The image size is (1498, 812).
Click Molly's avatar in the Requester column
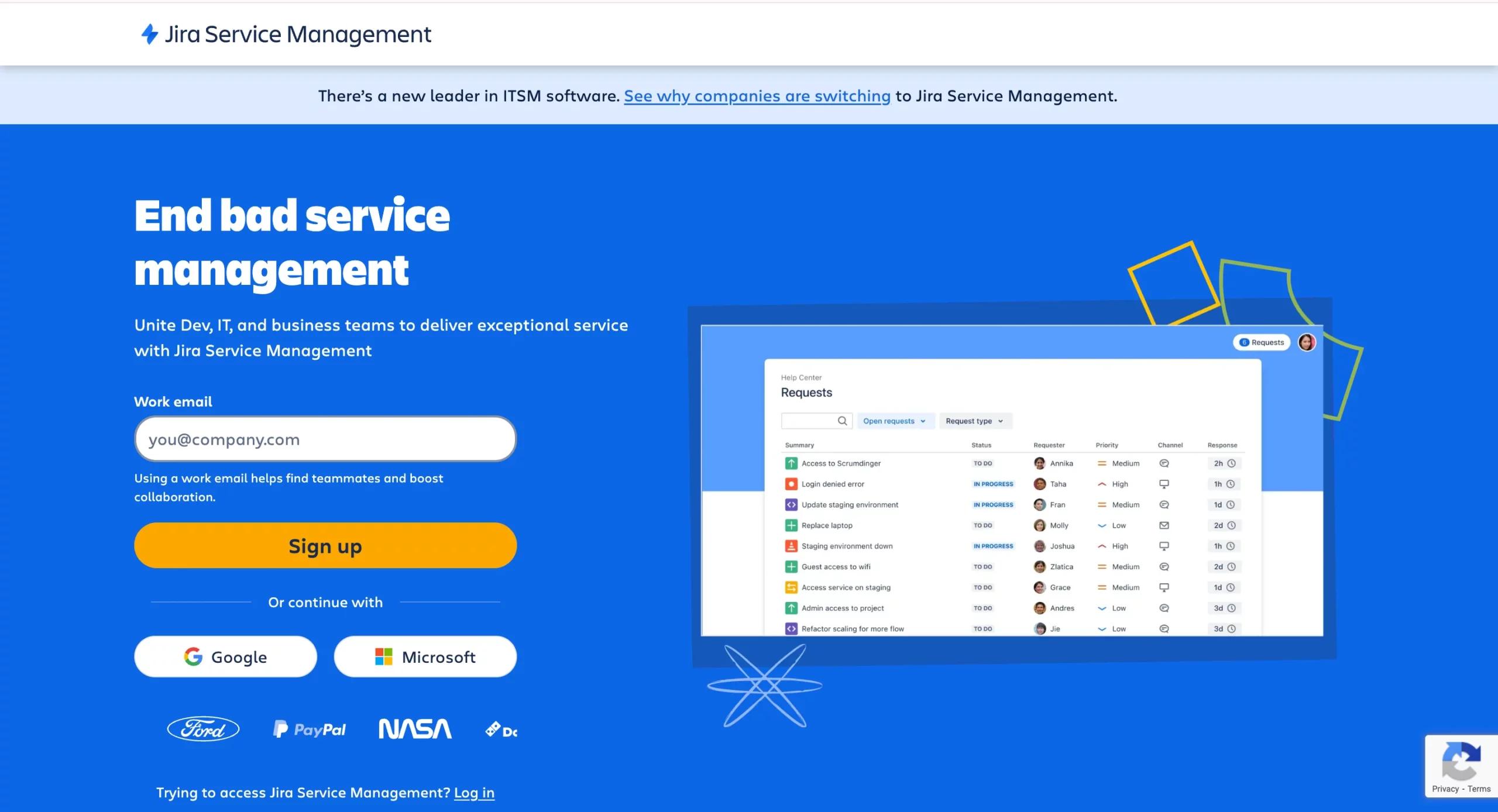click(1040, 525)
